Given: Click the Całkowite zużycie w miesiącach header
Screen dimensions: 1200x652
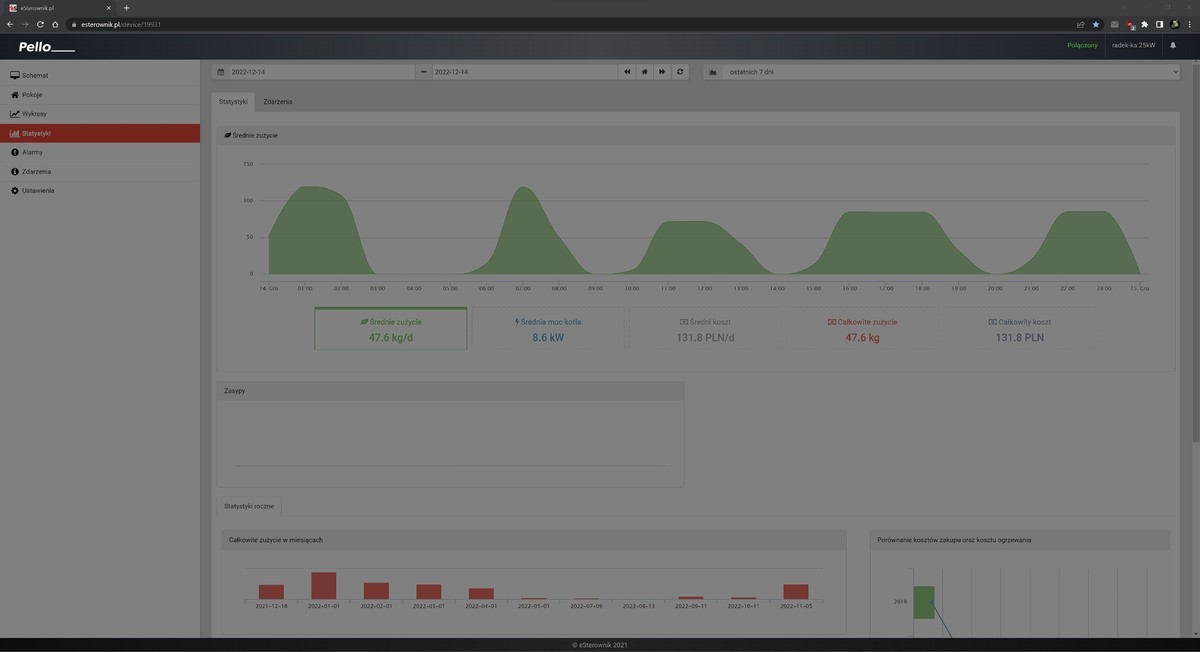Looking at the screenshot, I should tap(533, 540).
